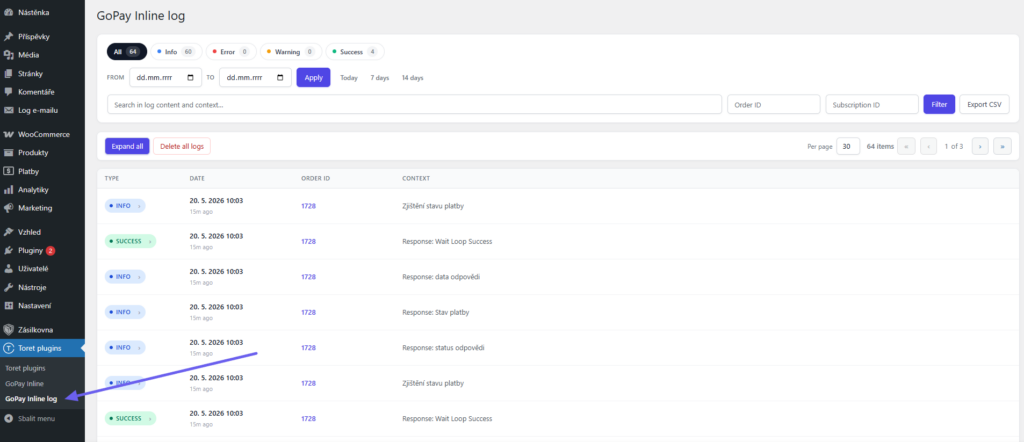Click the Log e-mailu envelope icon
Viewport: 1024px width, 442px height.
pyautogui.click(x=8, y=110)
